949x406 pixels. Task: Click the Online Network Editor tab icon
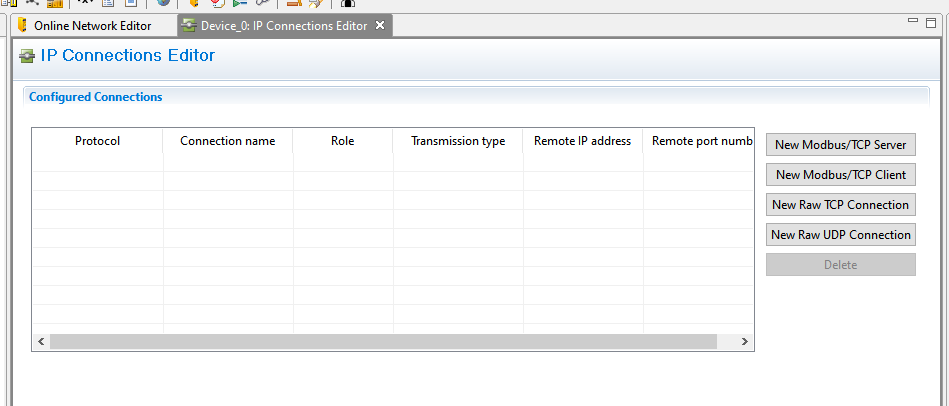[x=23, y=25]
